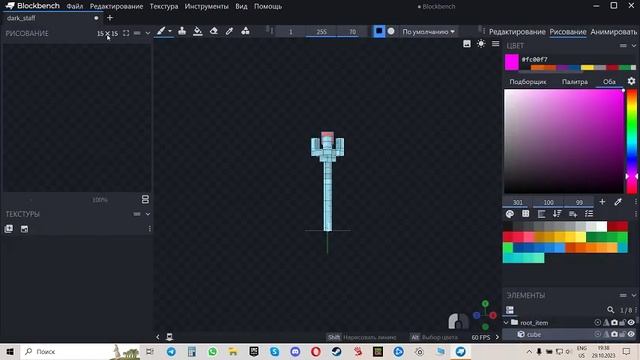Select the copy brush stamp tool
The width and height of the screenshot is (640, 360).
tap(182, 31)
